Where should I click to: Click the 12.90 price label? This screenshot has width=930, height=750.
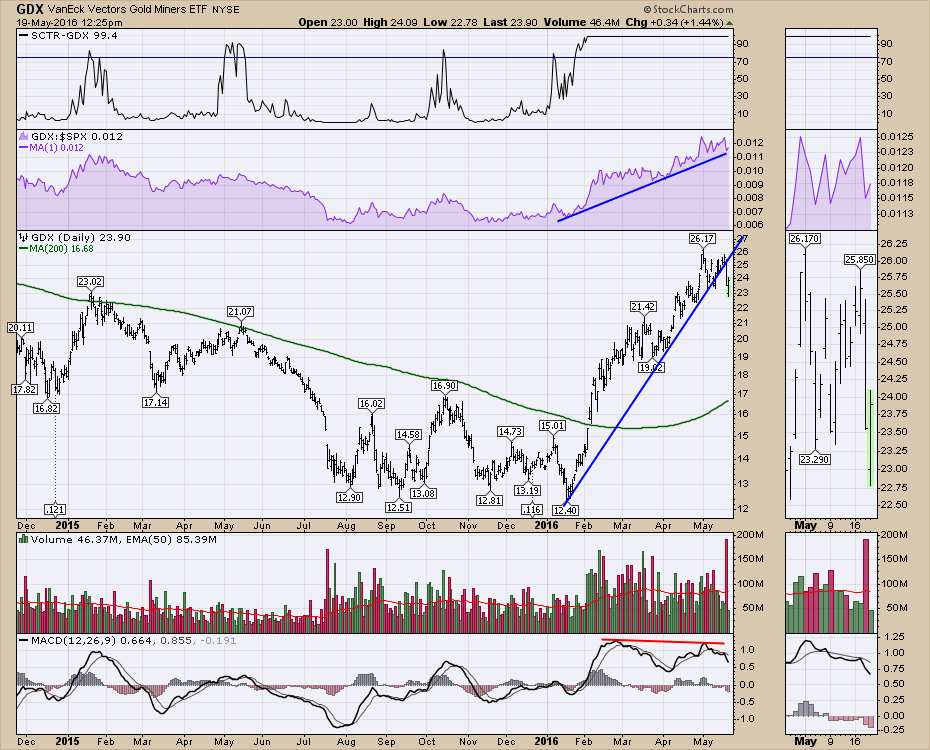[x=349, y=497]
